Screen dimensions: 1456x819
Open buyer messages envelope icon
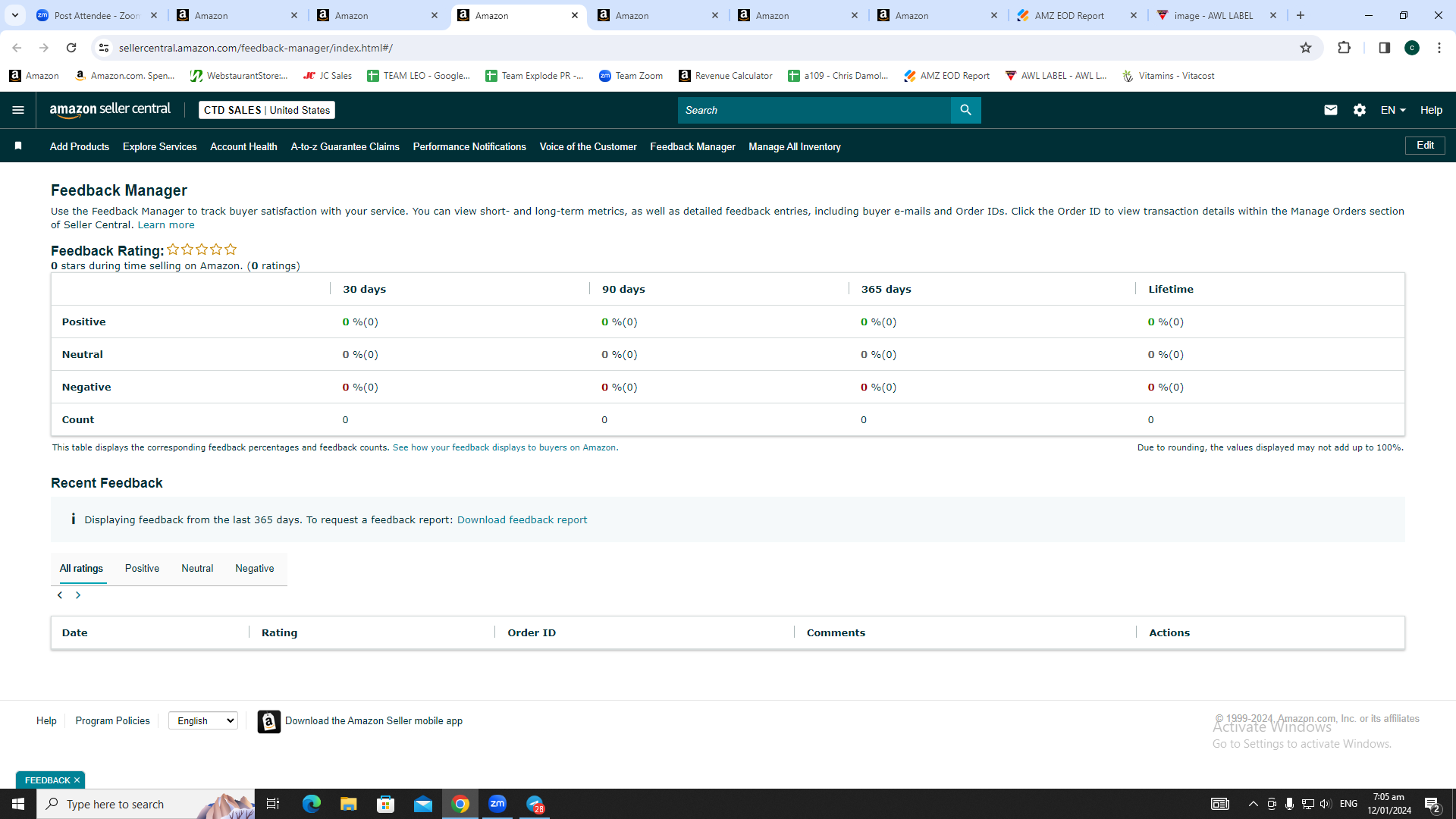(1330, 110)
